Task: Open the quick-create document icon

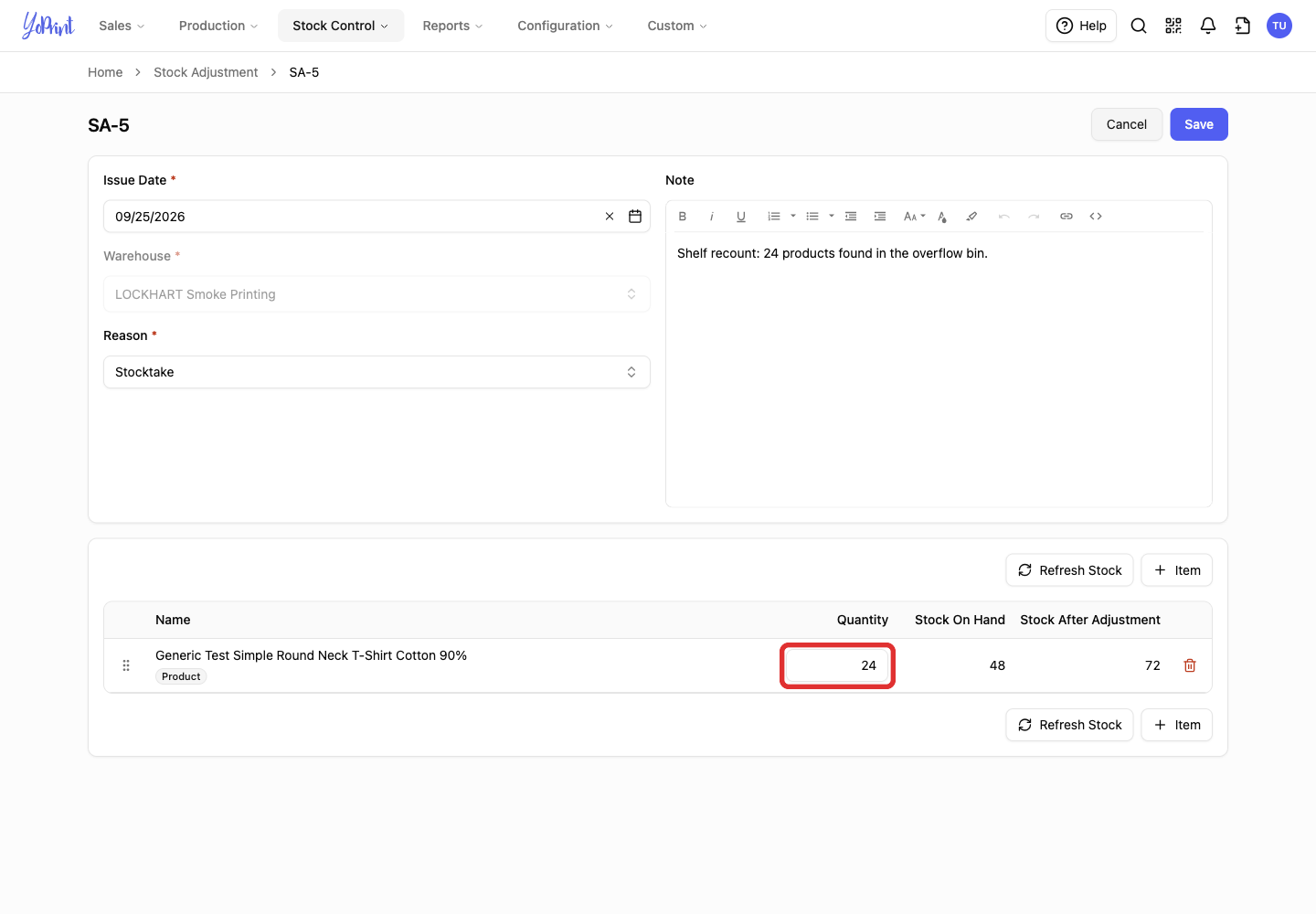Action: click(x=1243, y=26)
